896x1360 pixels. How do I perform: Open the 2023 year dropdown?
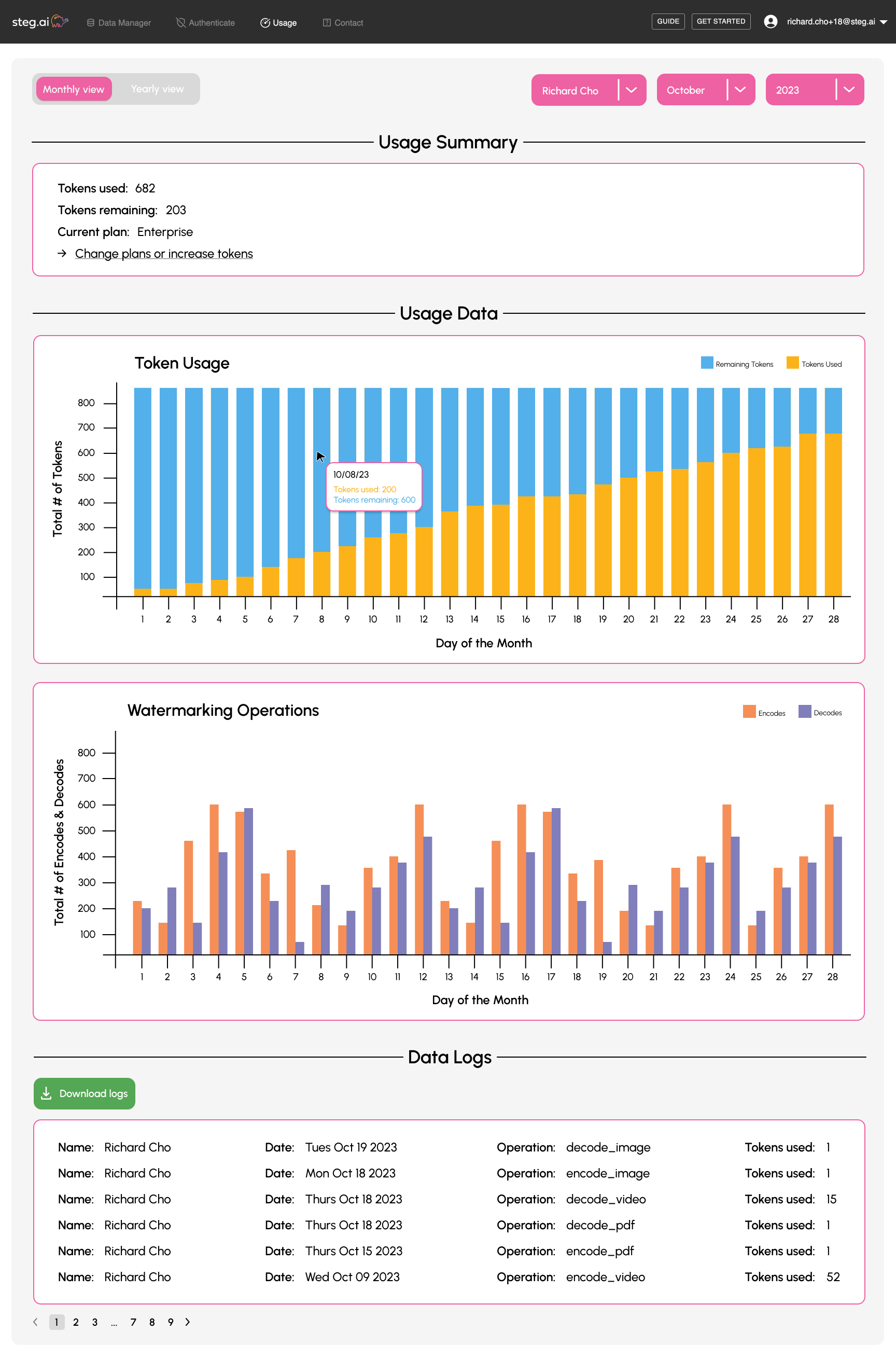814,90
